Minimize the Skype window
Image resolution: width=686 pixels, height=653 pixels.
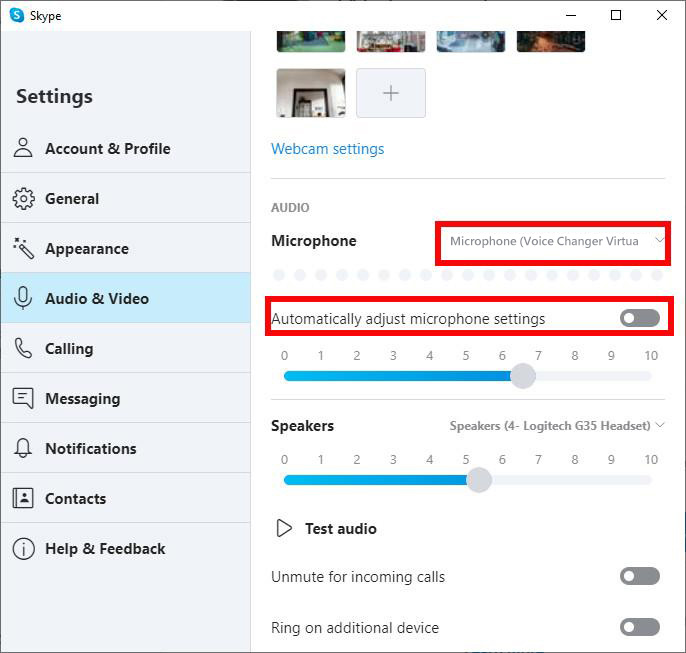pyautogui.click(x=570, y=15)
